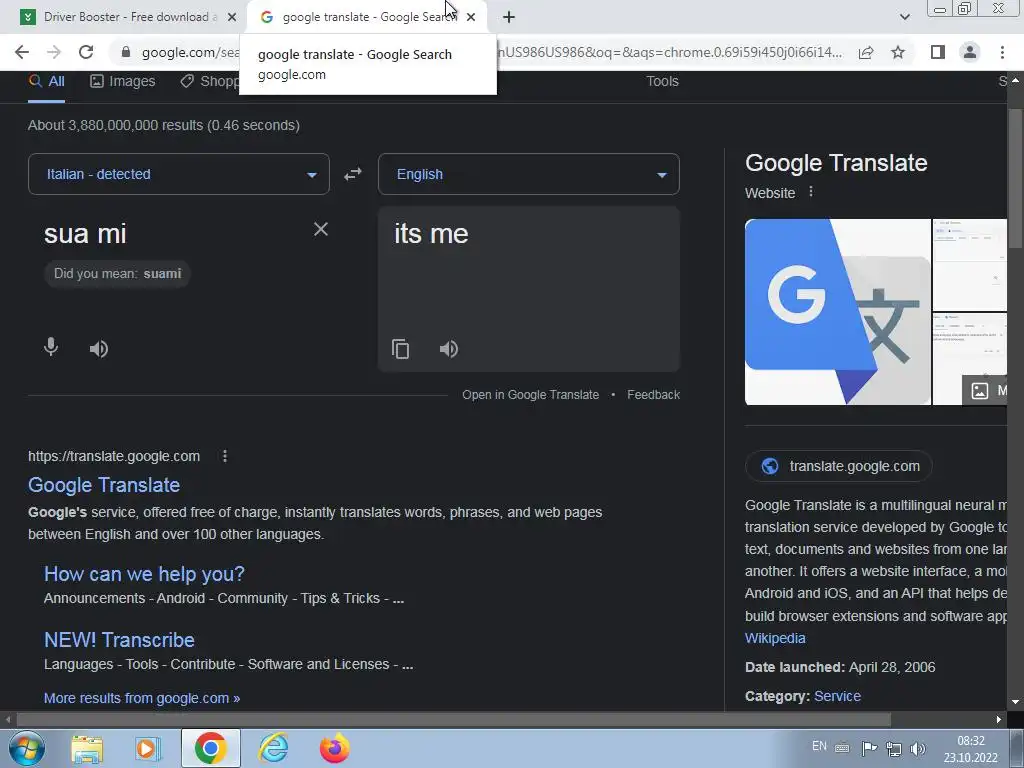The height and width of the screenshot is (768, 1024).
Task: Go forward with the browser forward arrow
Action: [54, 52]
